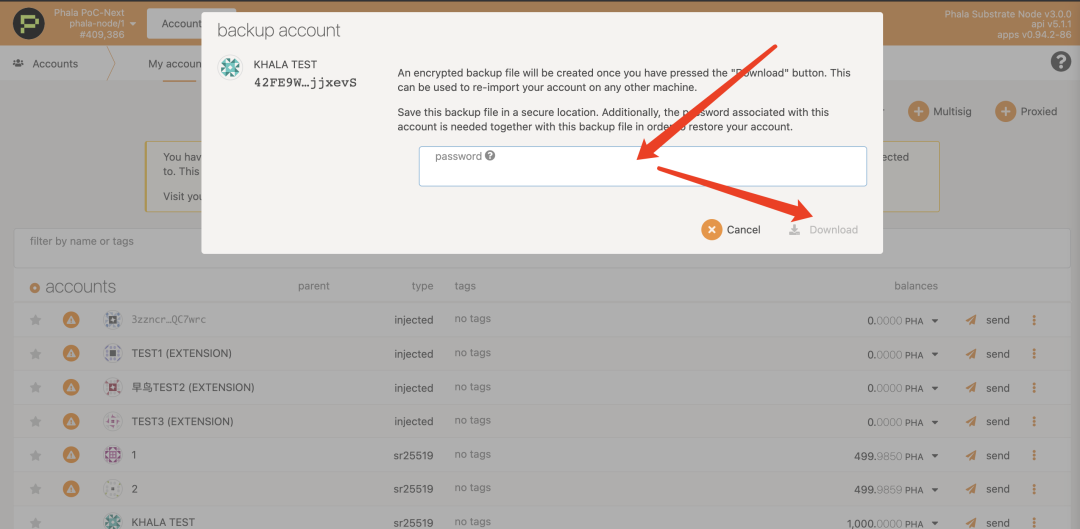Open the three-dot menu for account 2
The height and width of the screenshot is (529, 1080).
click(1034, 489)
